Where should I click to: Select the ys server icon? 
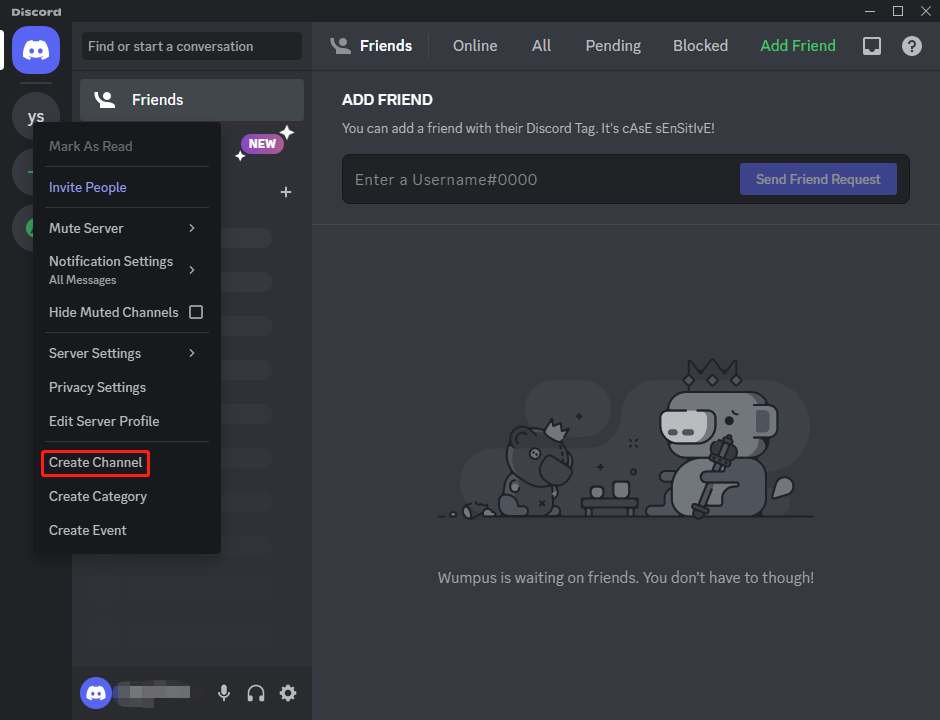pyautogui.click(x=36, y=116)
